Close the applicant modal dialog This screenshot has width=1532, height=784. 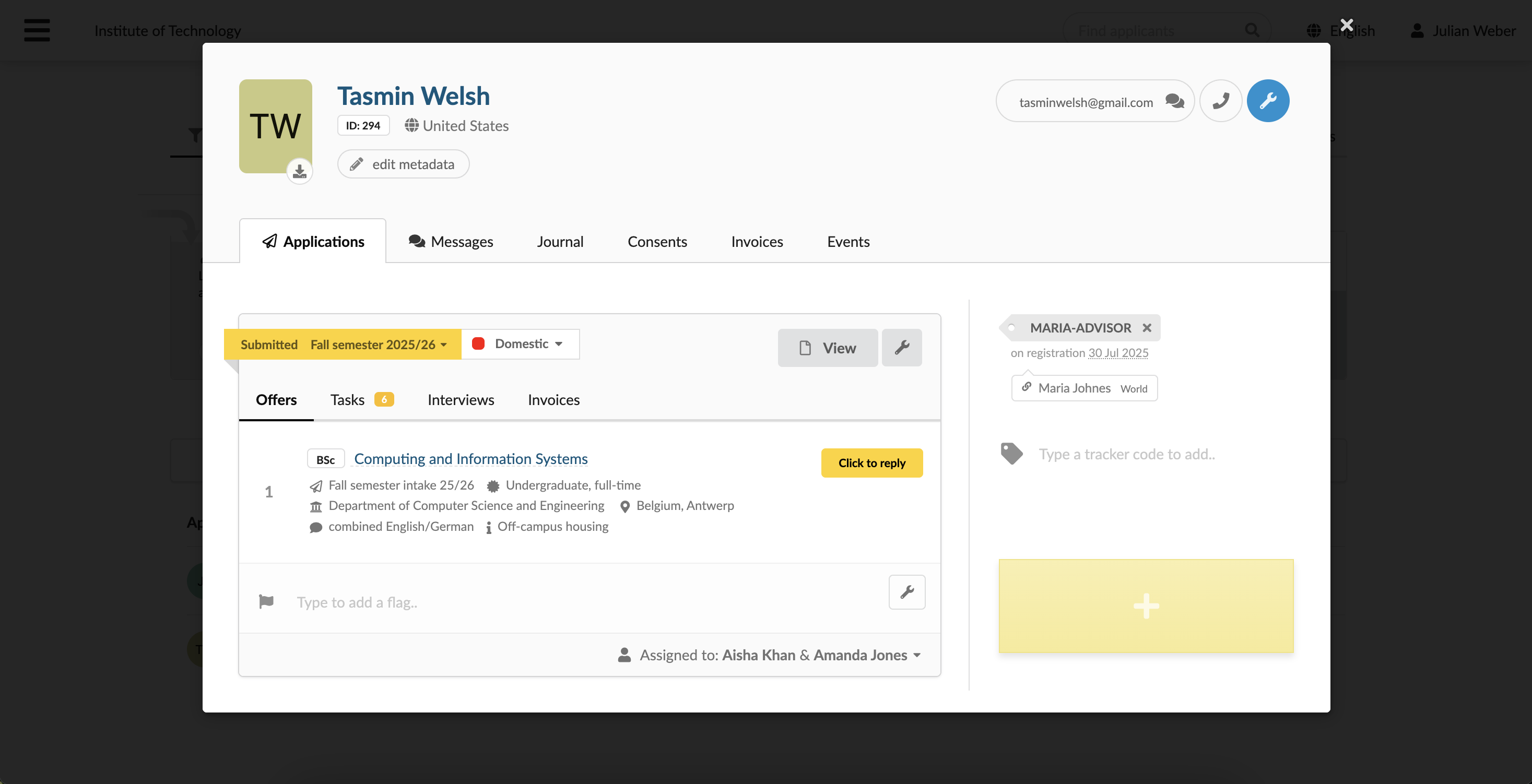1347,25
